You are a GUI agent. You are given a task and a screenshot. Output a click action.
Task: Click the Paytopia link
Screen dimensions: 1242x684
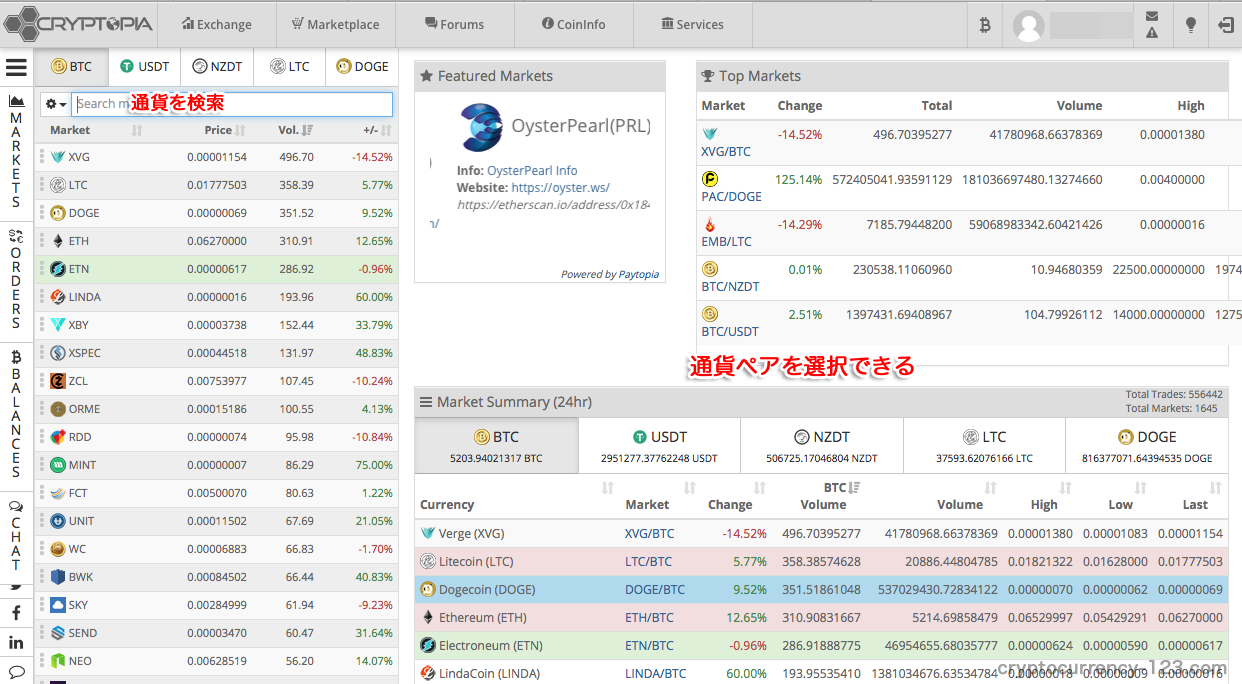tap(639, 274)
